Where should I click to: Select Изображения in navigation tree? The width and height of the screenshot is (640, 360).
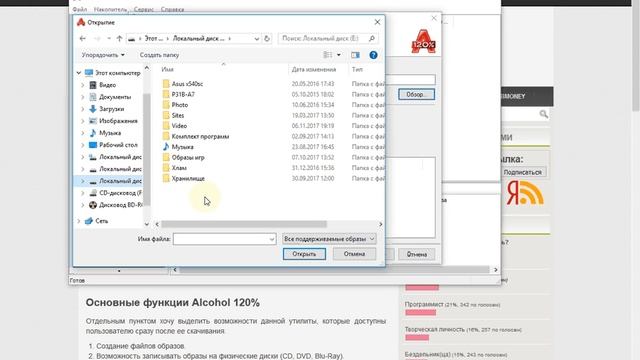tap(118, 121)
